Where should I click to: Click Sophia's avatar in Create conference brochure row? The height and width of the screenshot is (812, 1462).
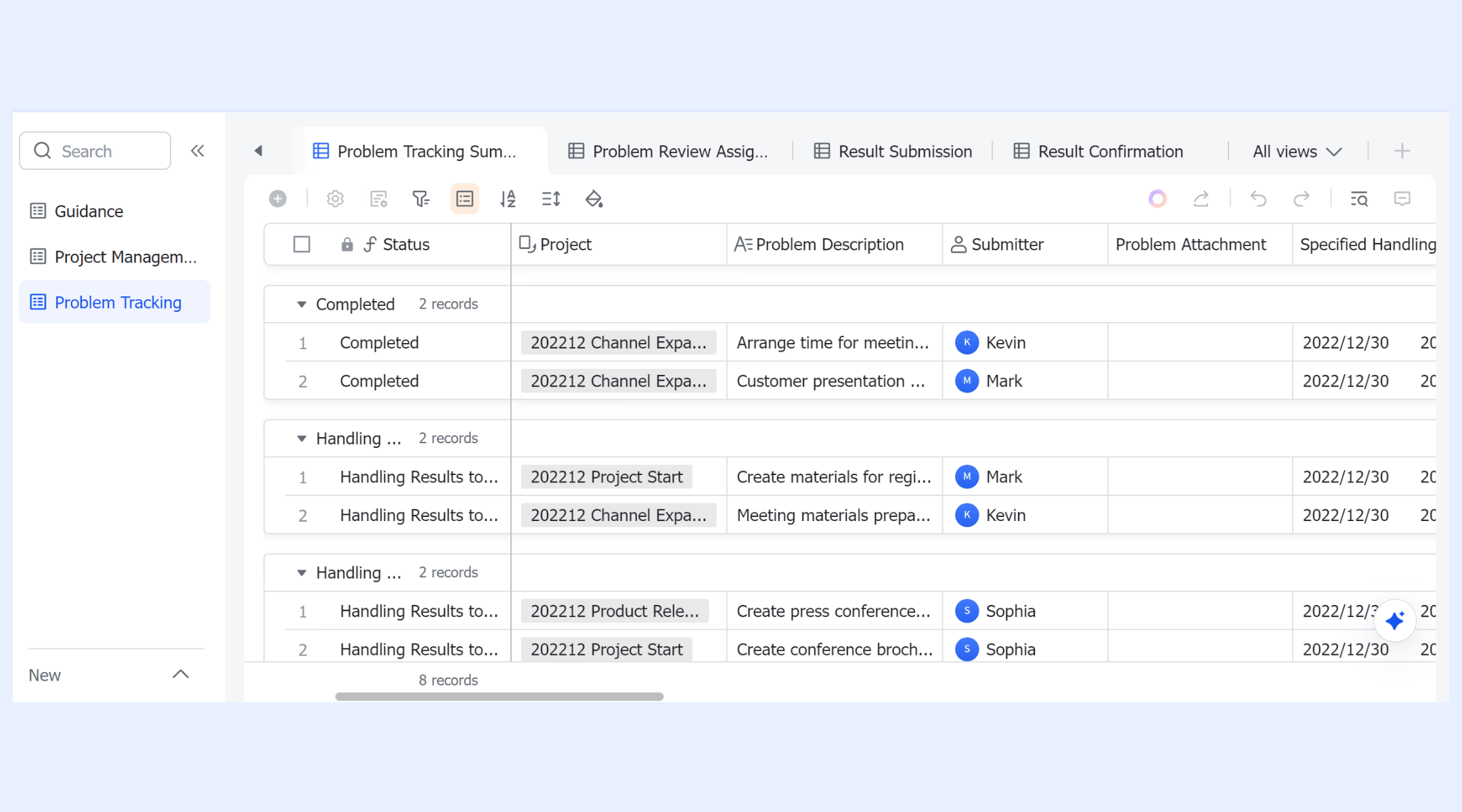(x=967, y=650)
